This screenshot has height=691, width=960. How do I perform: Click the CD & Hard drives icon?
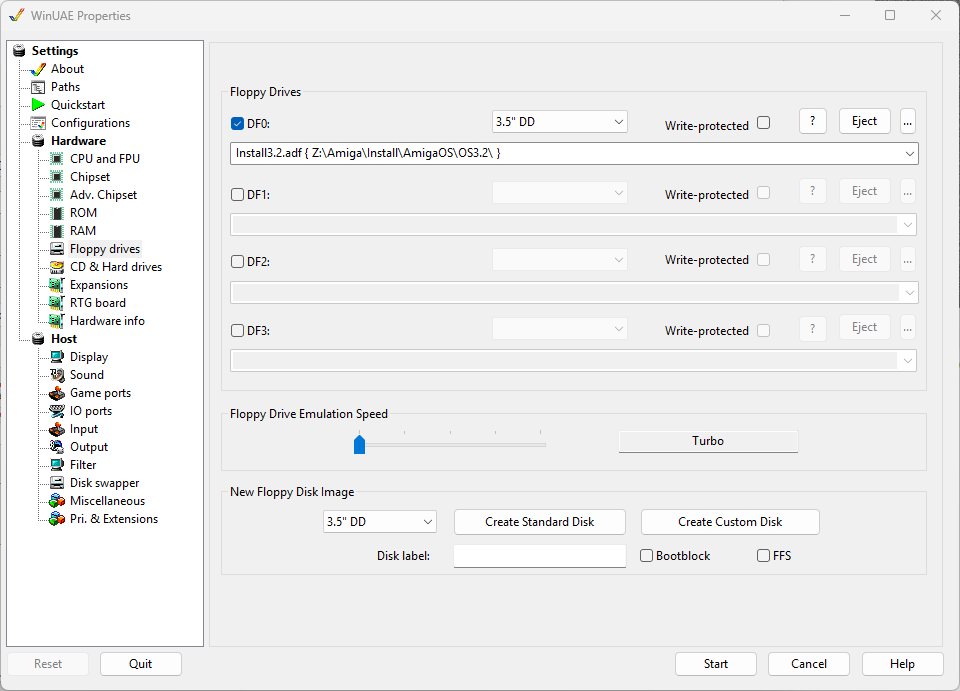57,267
